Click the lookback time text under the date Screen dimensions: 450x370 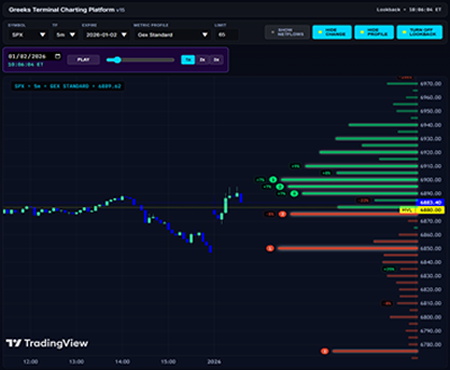coord(26,64)
